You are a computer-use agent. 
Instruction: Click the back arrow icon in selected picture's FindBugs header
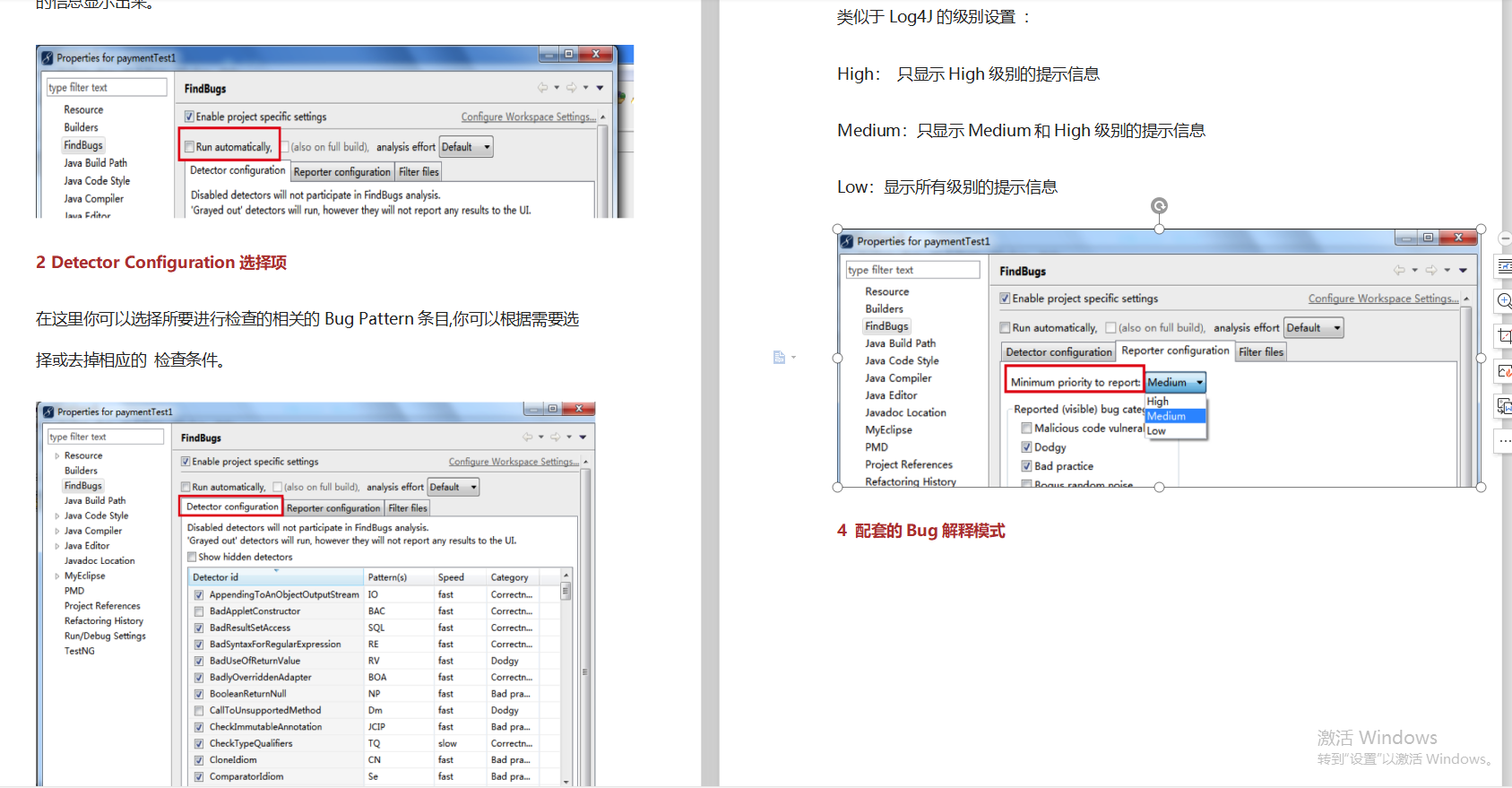pos(1399,270)
